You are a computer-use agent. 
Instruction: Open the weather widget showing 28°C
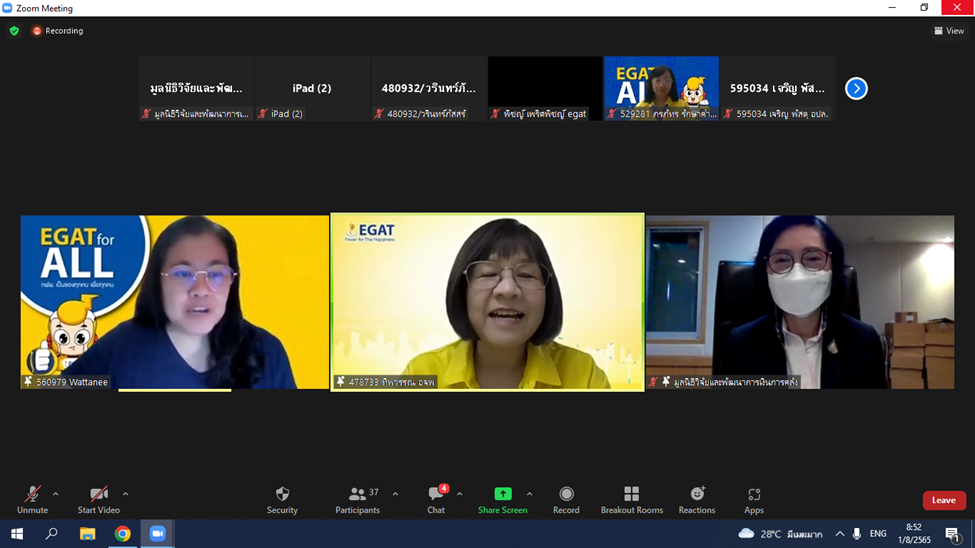click(780, 534)
